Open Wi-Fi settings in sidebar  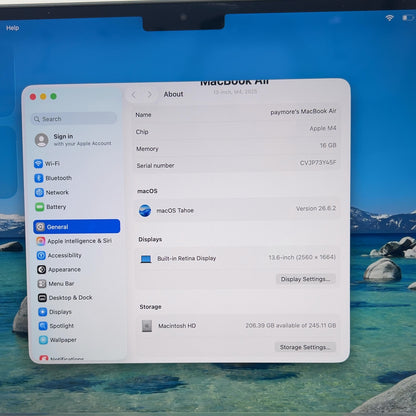click(47, 164)
